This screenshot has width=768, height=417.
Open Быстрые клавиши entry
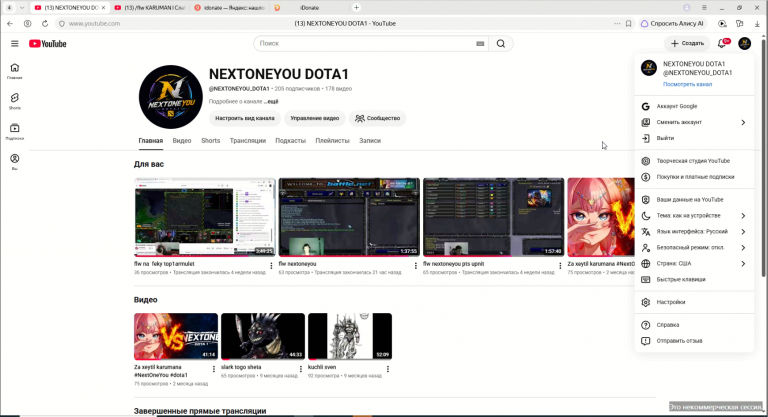(x=694, y=279)
